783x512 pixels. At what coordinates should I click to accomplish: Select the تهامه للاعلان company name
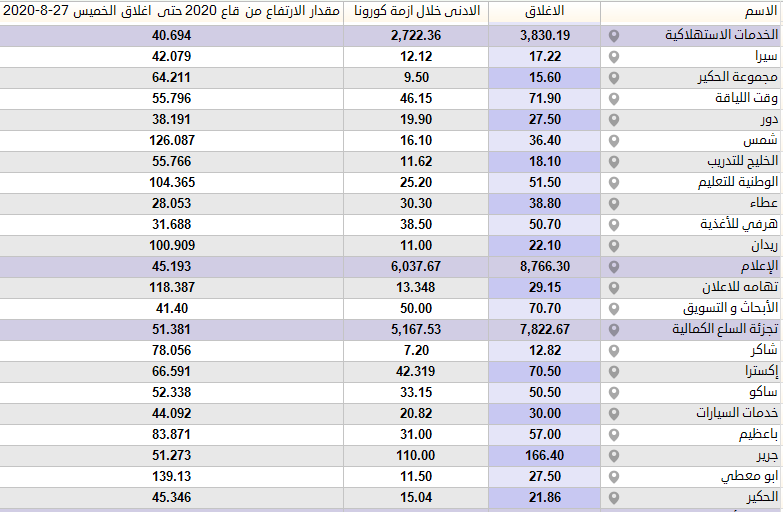click(x=740, y=287)
